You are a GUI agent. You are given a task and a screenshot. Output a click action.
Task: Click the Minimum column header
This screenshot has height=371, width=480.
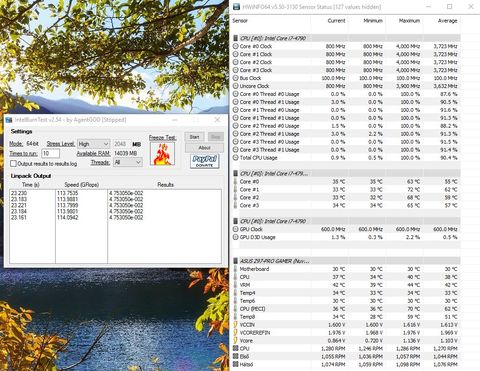tap(373, 21)
